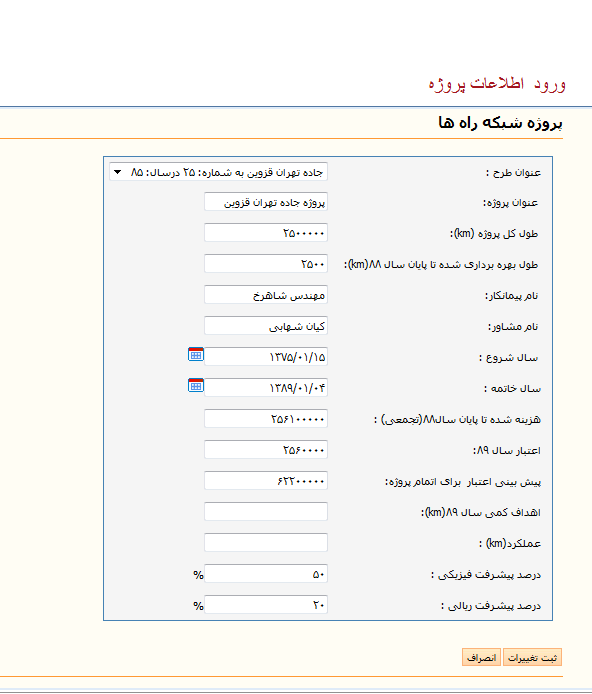Click the طول بهره برداری شده field
The width and height of the screenshot is (592, 694).
pos(266,264)
